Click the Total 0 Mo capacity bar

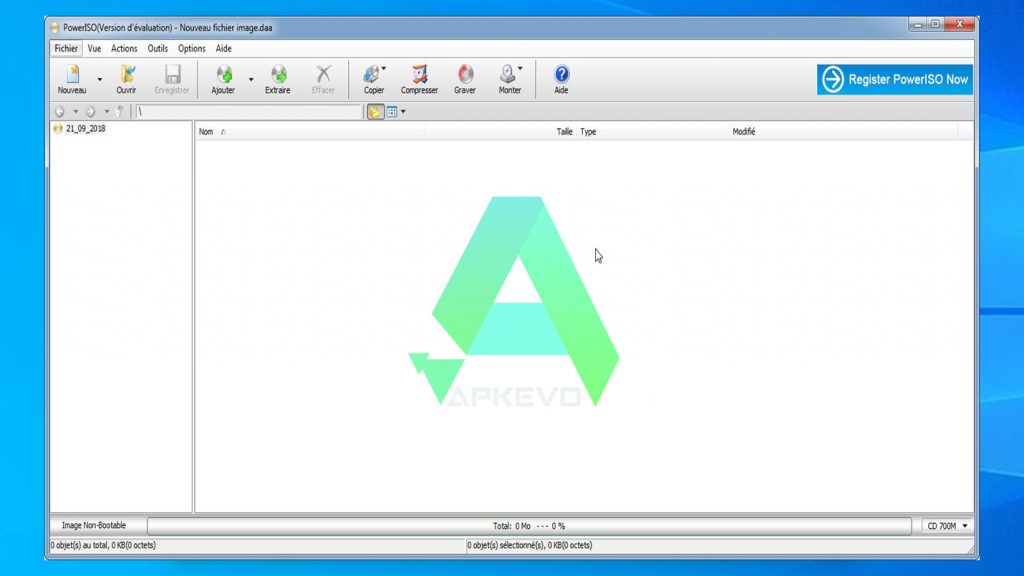(529, 526)
